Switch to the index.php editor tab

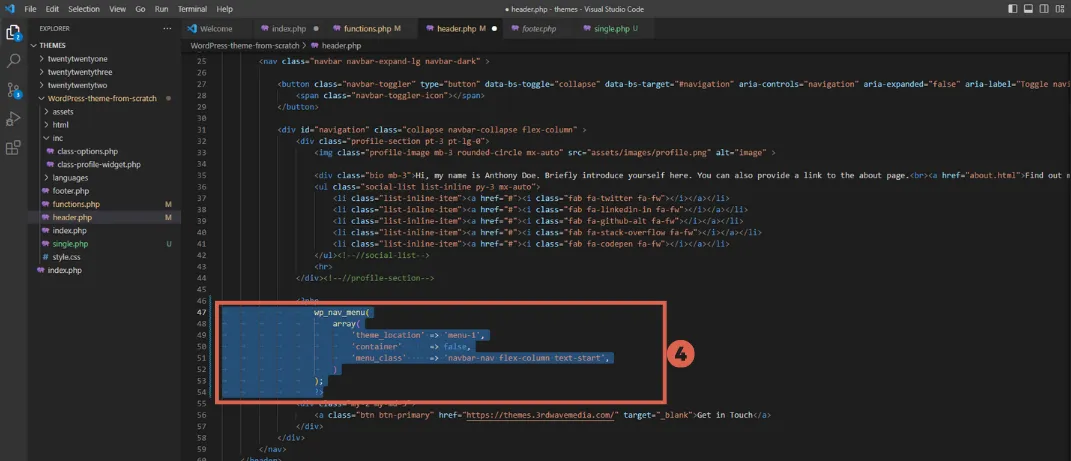[289, 29]
